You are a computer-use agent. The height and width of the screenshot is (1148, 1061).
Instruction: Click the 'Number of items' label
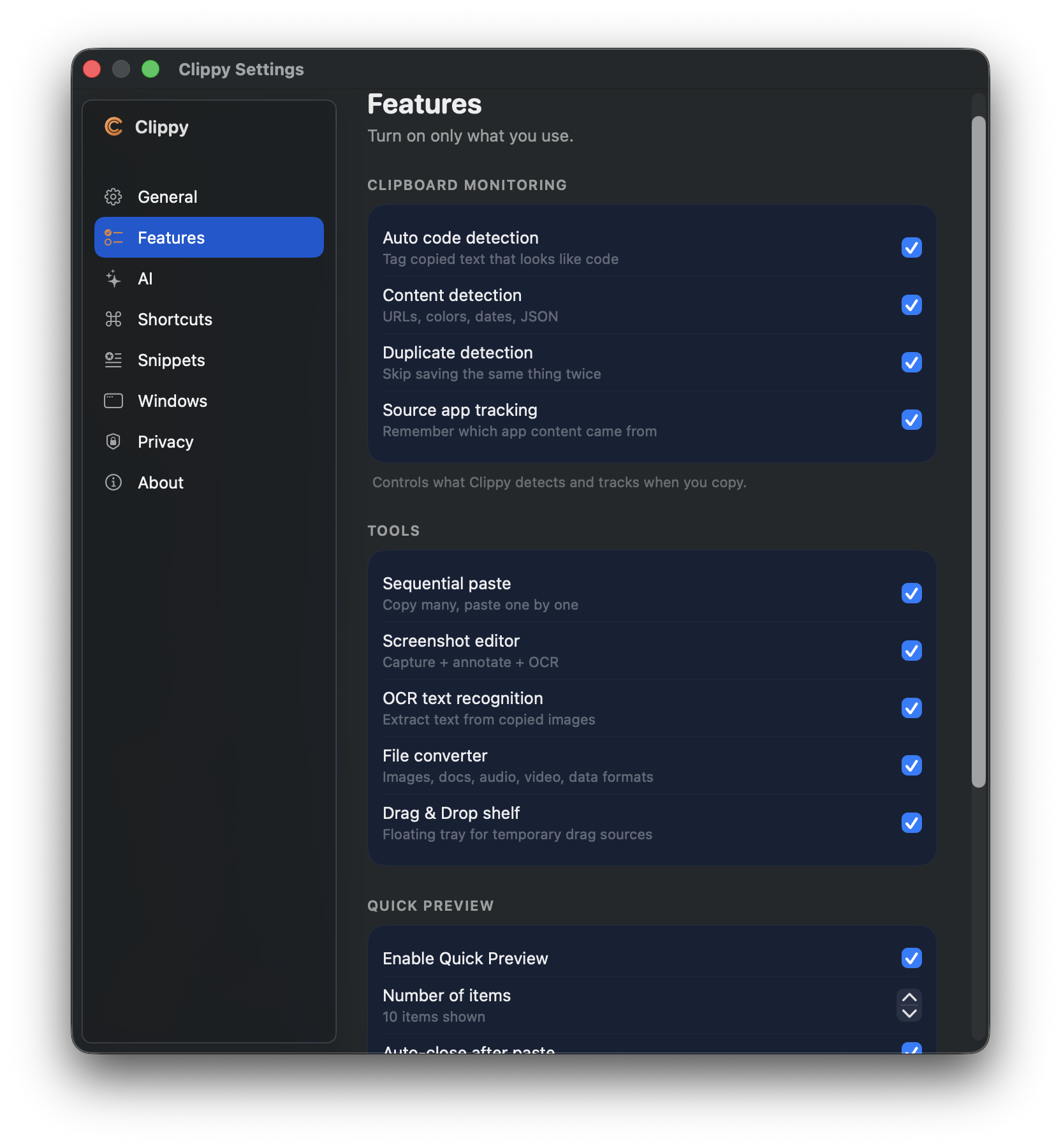[446, 996]
